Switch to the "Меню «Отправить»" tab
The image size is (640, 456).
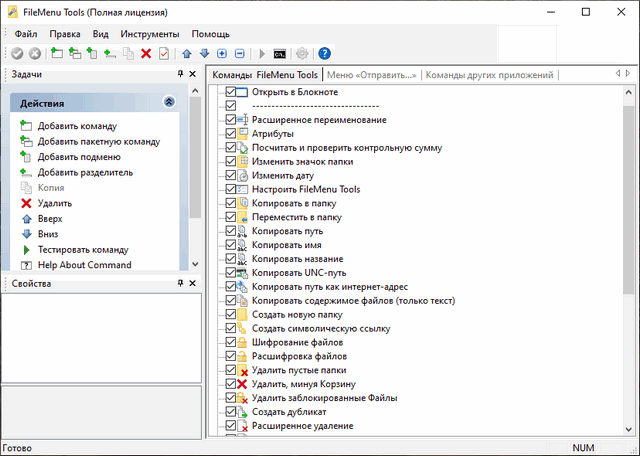(371, 75)
